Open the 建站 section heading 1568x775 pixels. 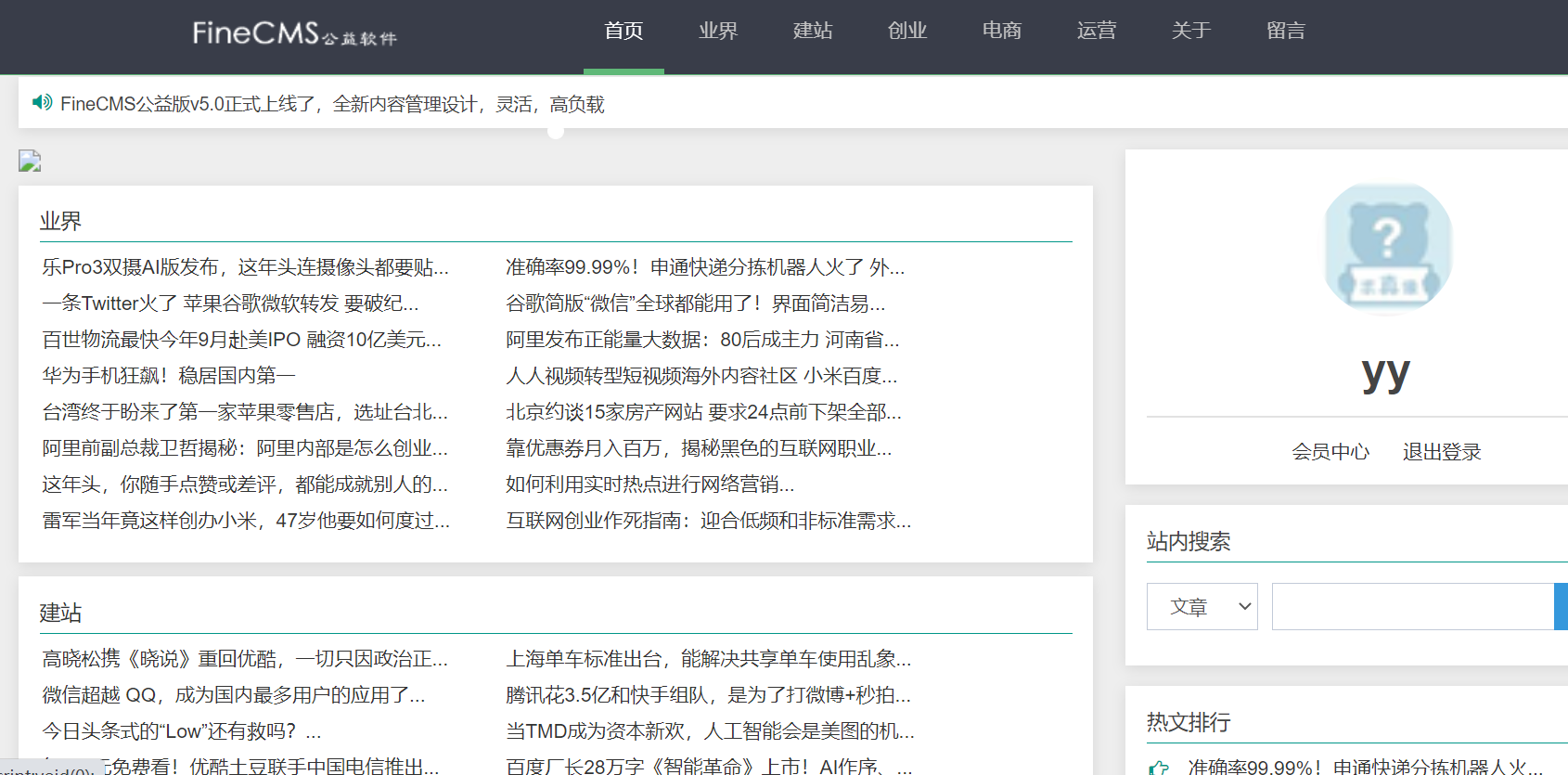pyautogui.click(x=60, y=613)
